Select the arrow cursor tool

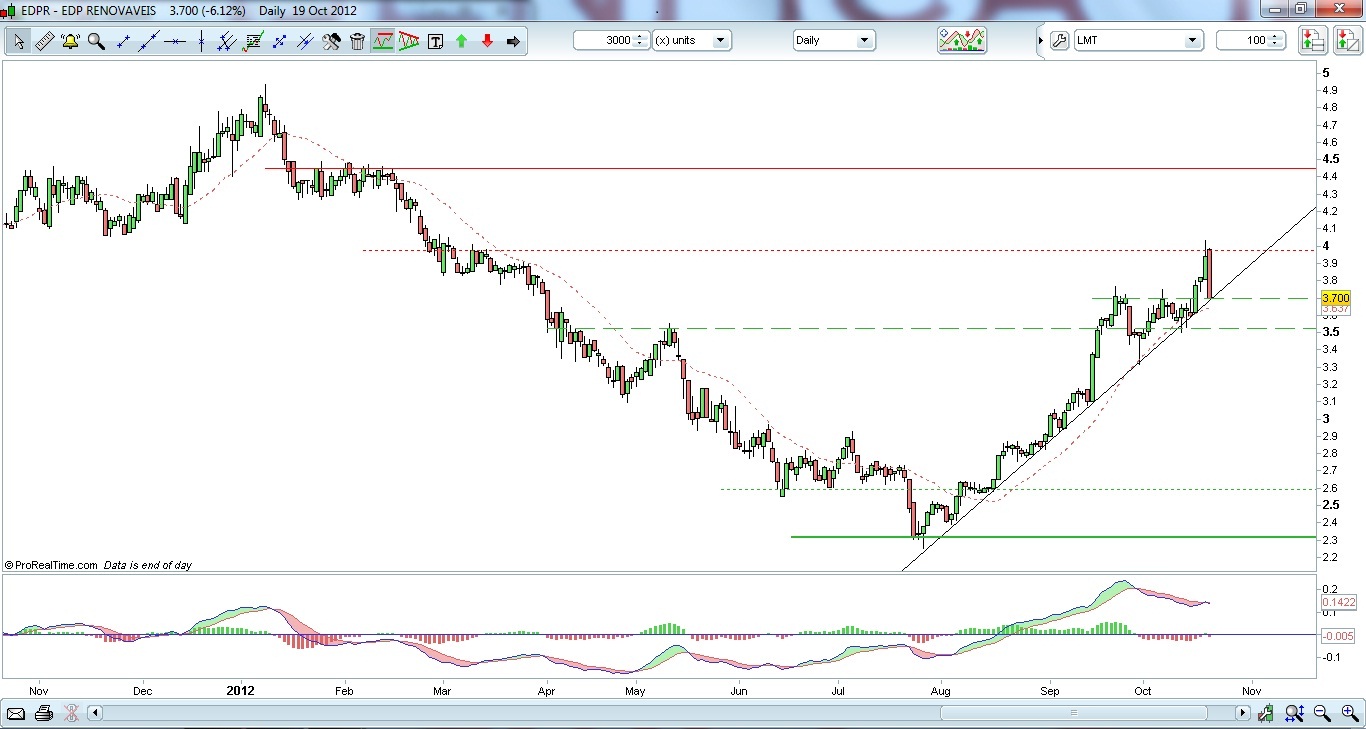pyautogui.click(x=18, y=41)
